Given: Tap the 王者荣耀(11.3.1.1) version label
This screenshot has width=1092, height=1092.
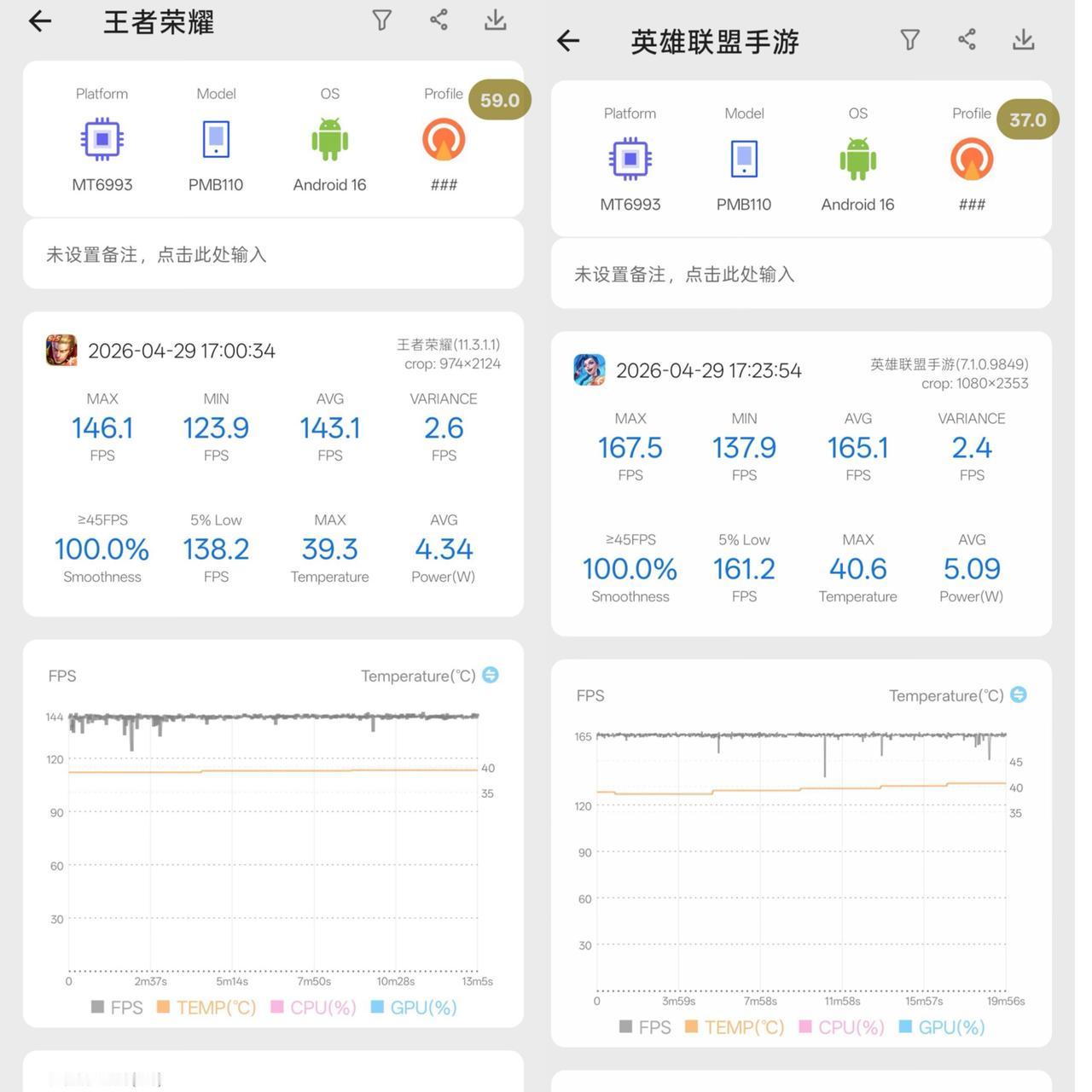Looking at the screenshot, I should coord(449,345).
